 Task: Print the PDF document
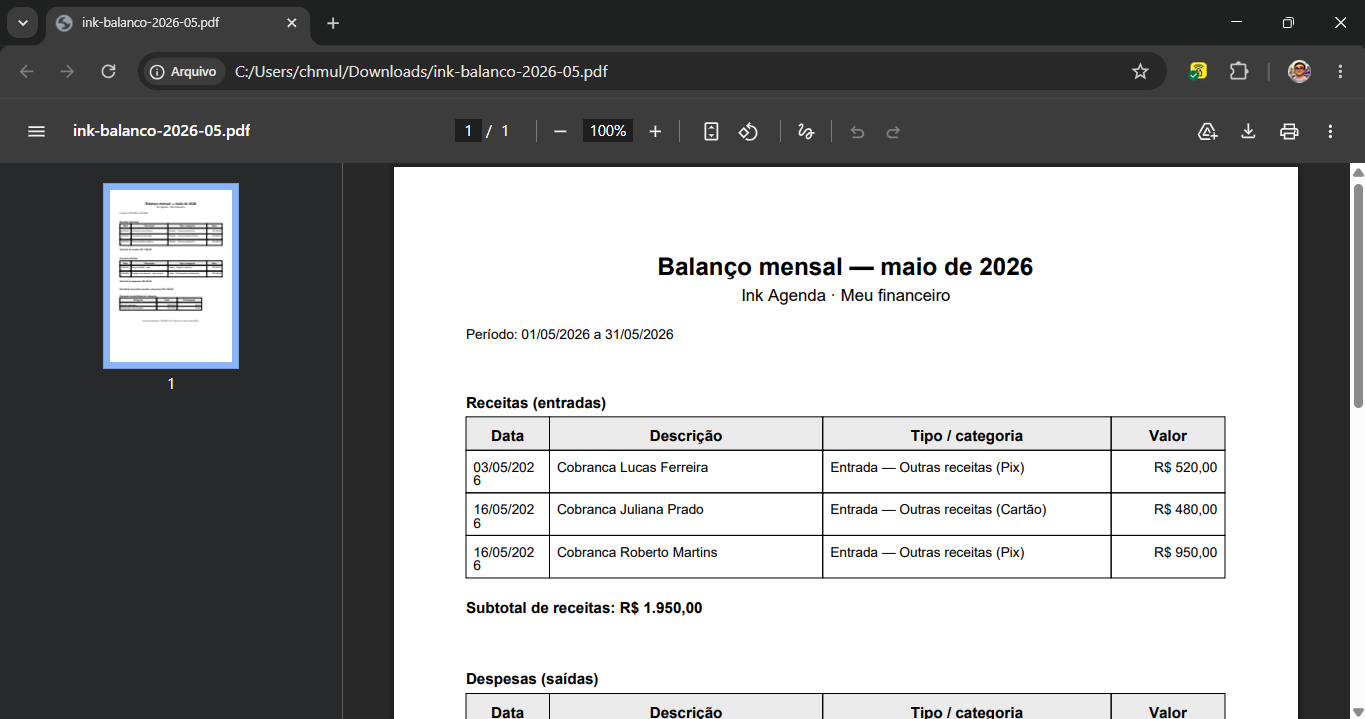(1289, 131)
